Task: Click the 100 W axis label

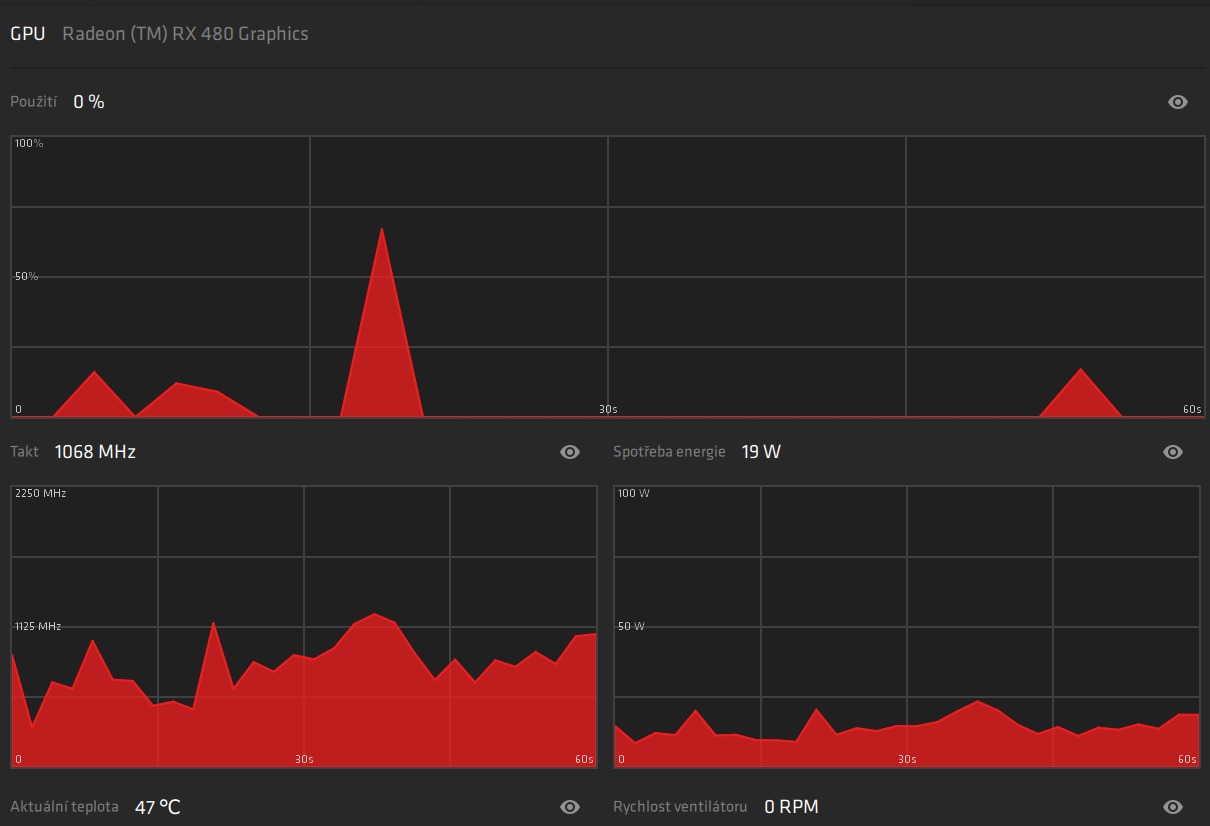Action: click(x=634, y=493)
